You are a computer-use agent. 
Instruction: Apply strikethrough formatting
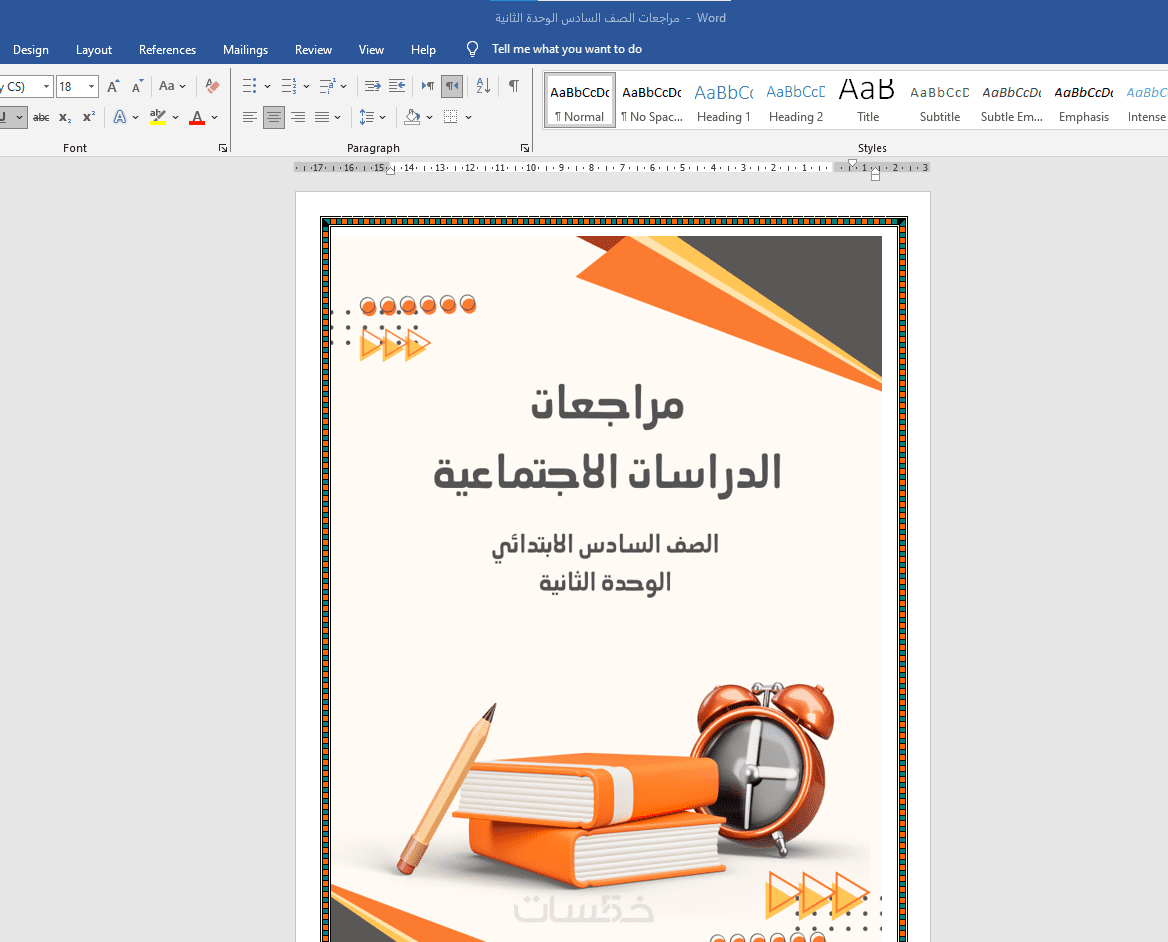(x=41, y=117)
